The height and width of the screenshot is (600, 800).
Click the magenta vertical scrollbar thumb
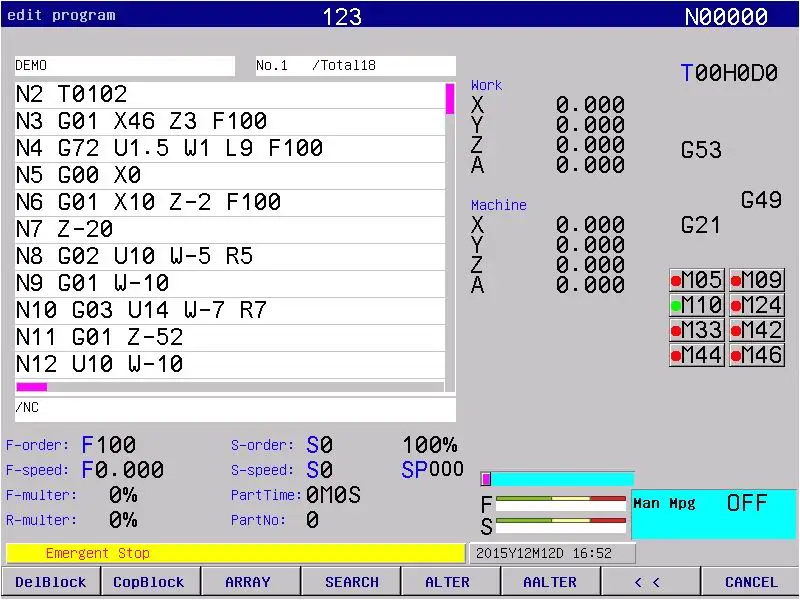click(x=449, y=99)
